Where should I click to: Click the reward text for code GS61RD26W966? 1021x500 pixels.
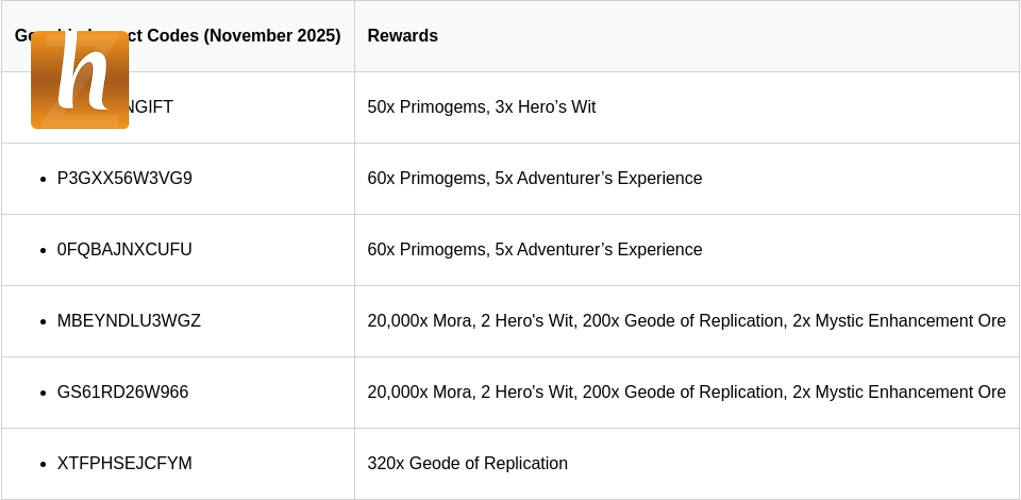click(686, 392)
